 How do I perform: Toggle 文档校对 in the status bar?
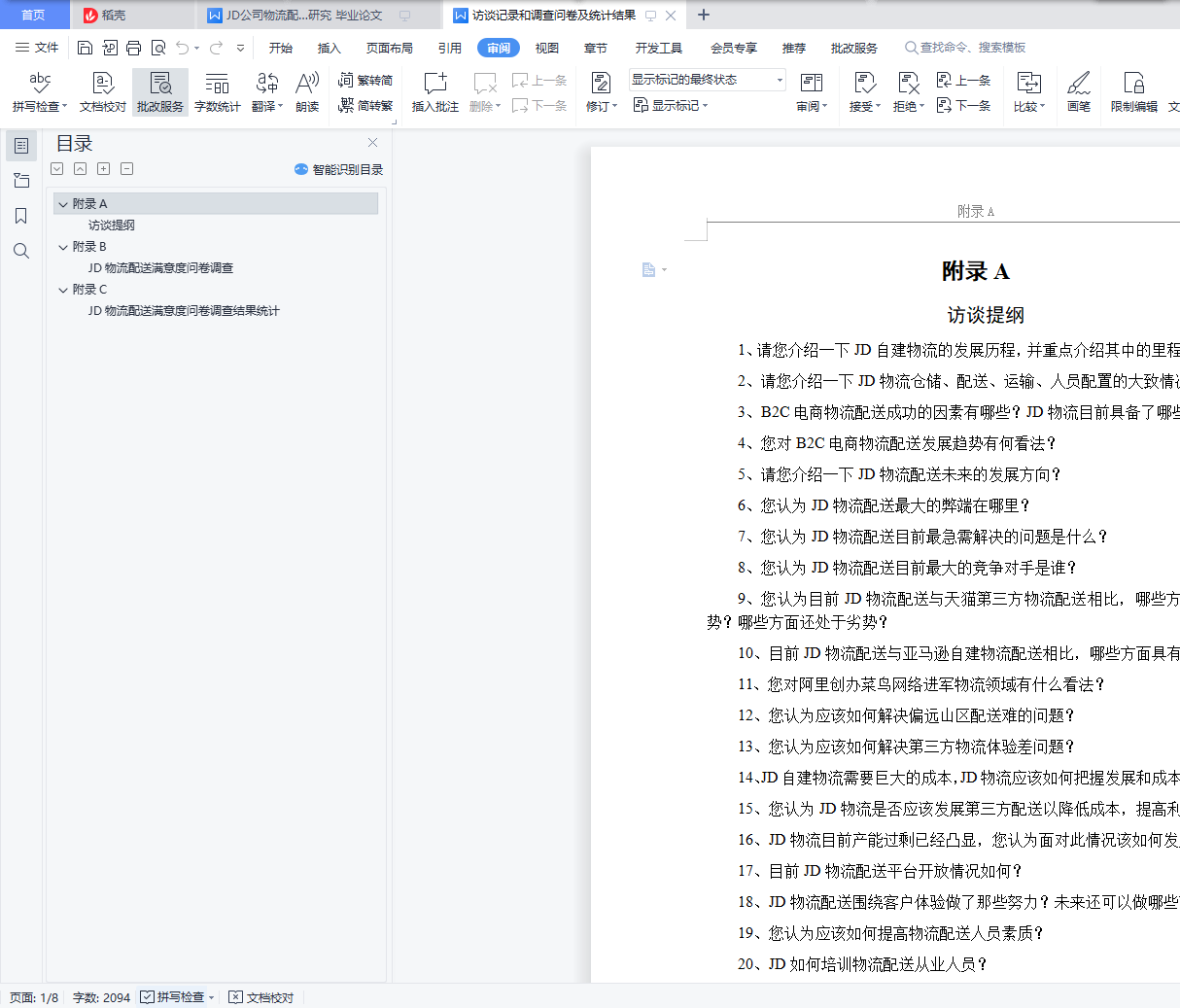click(x=261, y=997)
